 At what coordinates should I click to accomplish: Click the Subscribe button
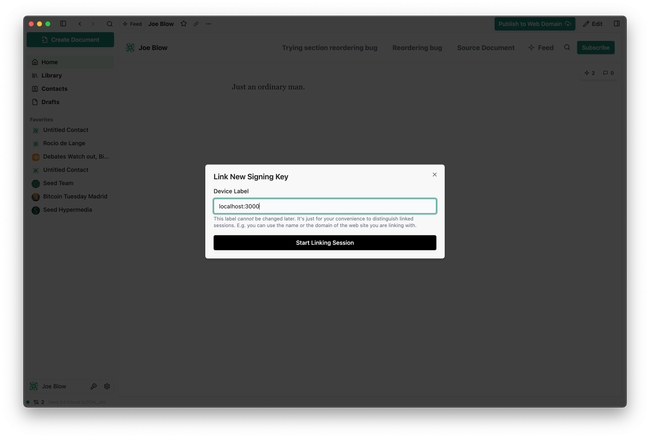coord(595,47)
